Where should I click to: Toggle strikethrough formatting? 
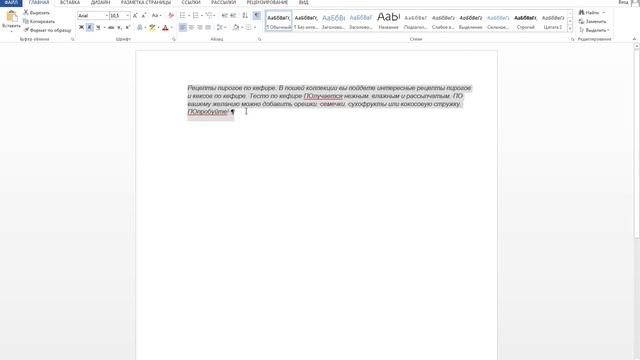(x=111, y=27)
